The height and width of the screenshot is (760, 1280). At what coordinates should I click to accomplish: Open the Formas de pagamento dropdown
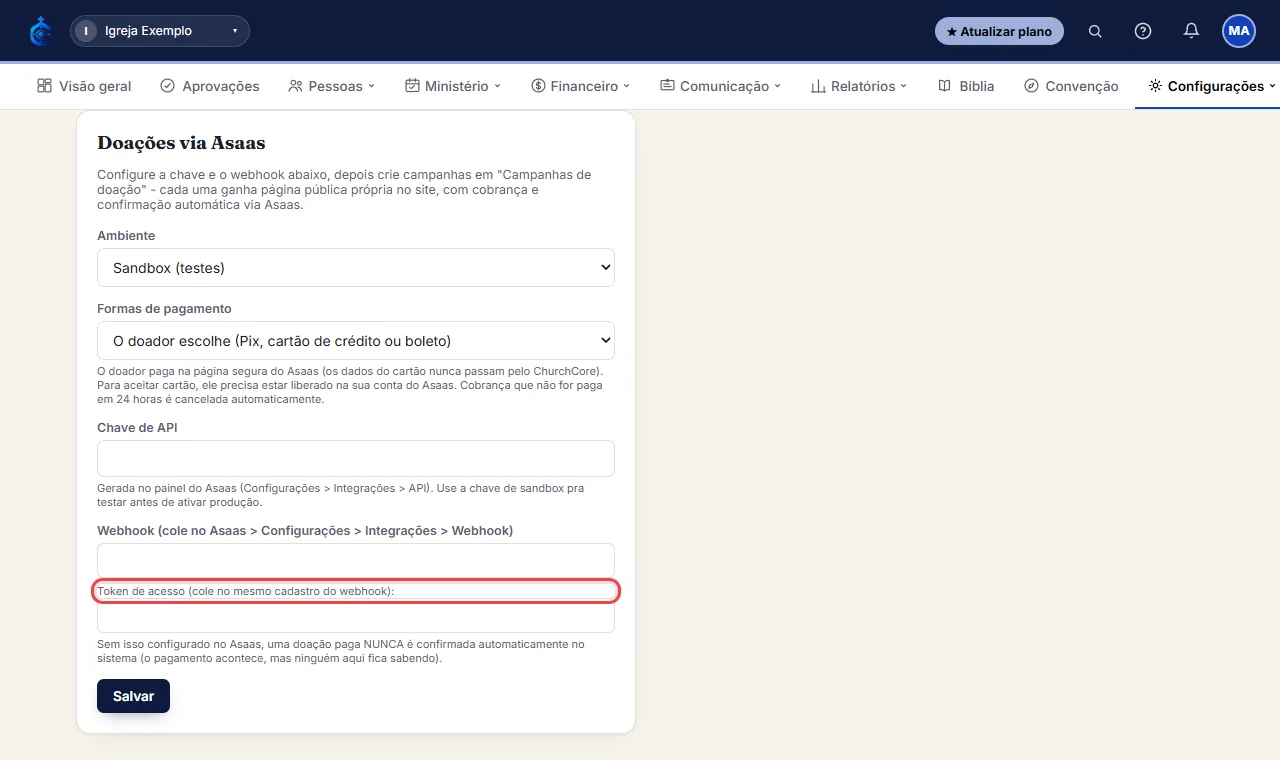pos(356,340)
